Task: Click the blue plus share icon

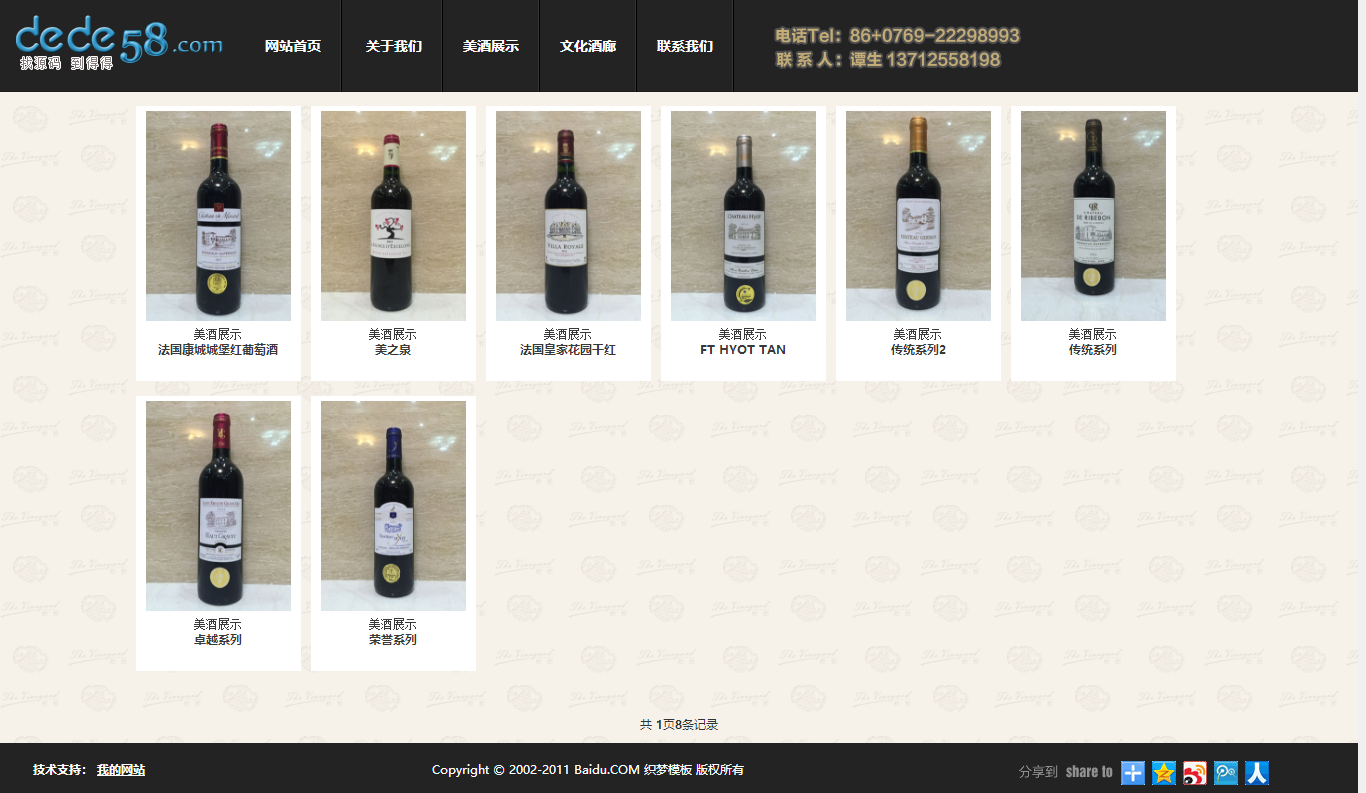Action: [x=1133, y=772]
